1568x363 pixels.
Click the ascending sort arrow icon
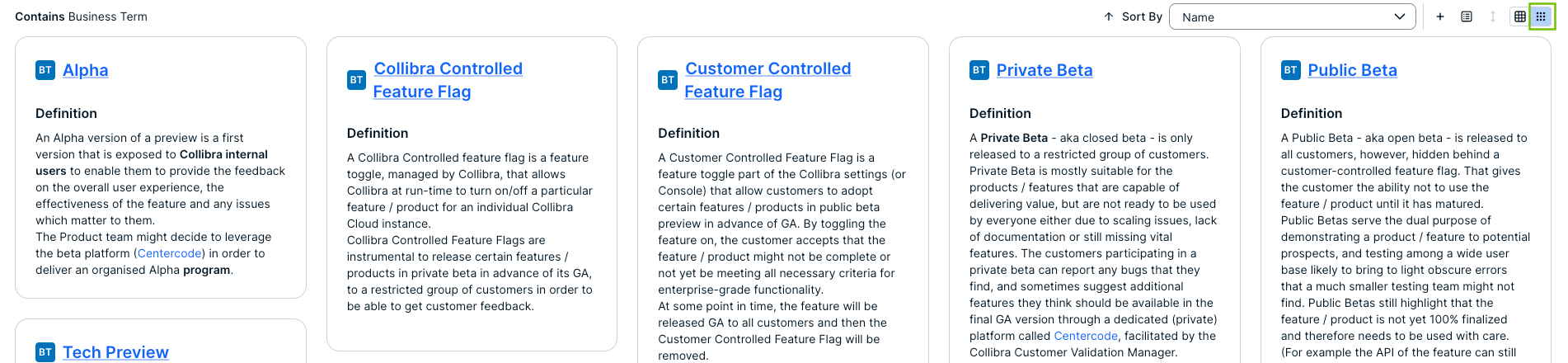coord(1109,16)
